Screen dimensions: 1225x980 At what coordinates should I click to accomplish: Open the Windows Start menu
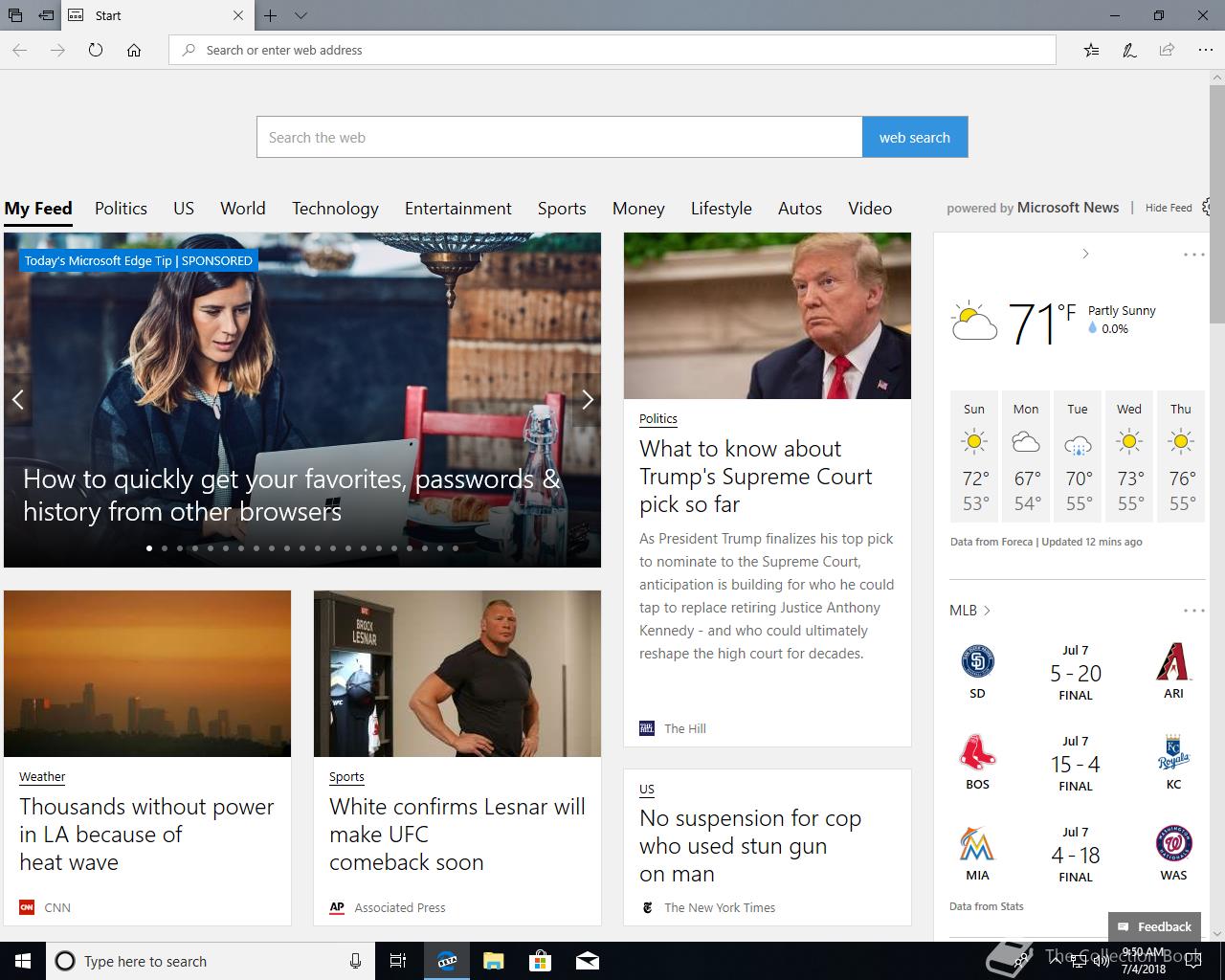click(22, 961)
